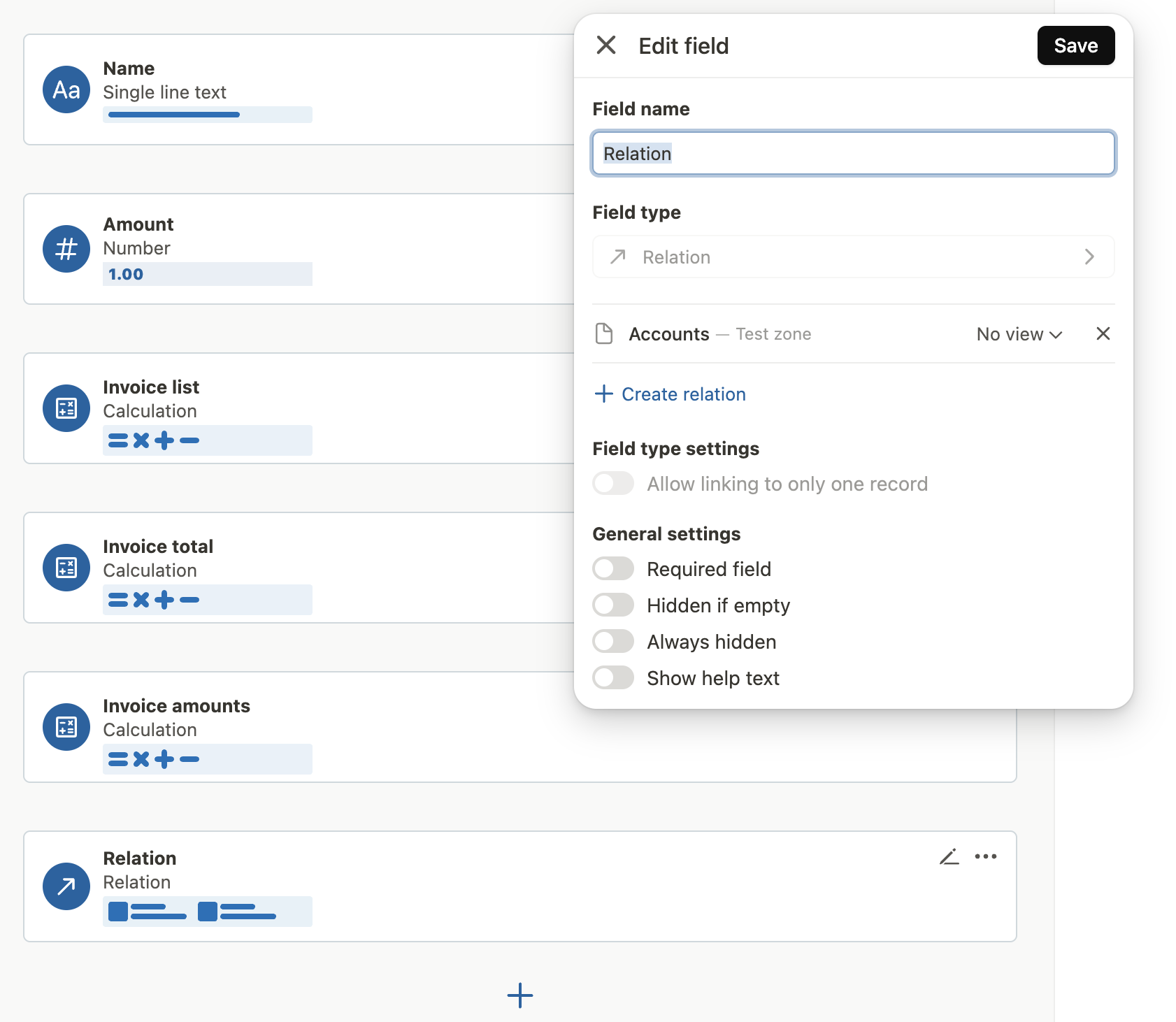
Task: Click the plus icon beside Create relation
Action: (603, 394)
